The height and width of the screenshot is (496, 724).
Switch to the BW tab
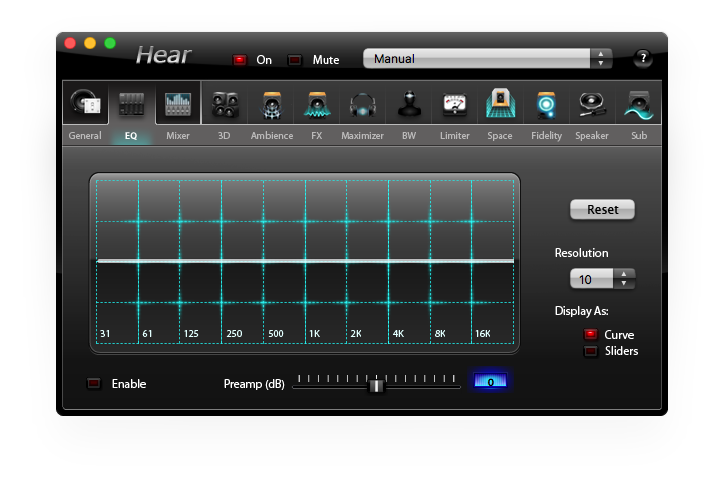[x=409, y=135]
